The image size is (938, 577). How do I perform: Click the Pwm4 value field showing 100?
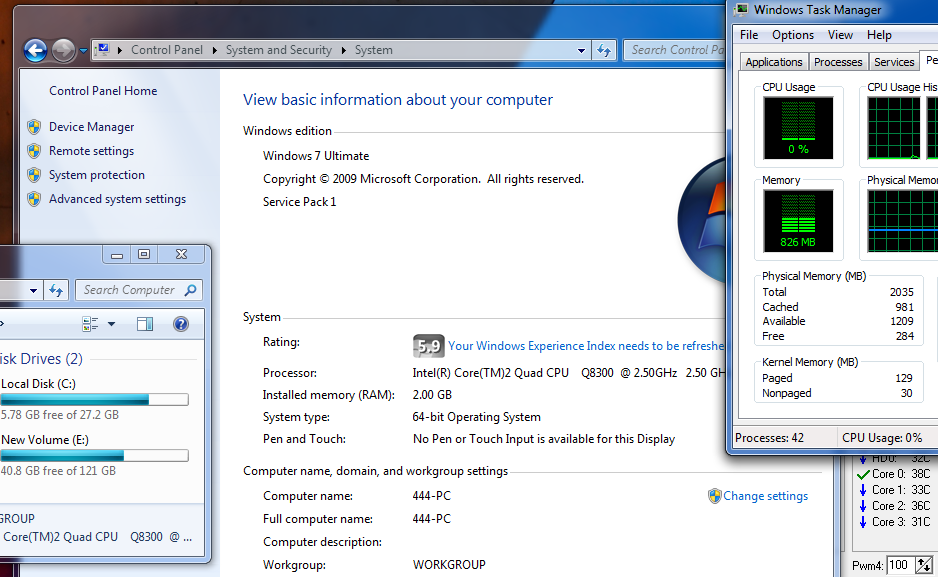point(900,565)
